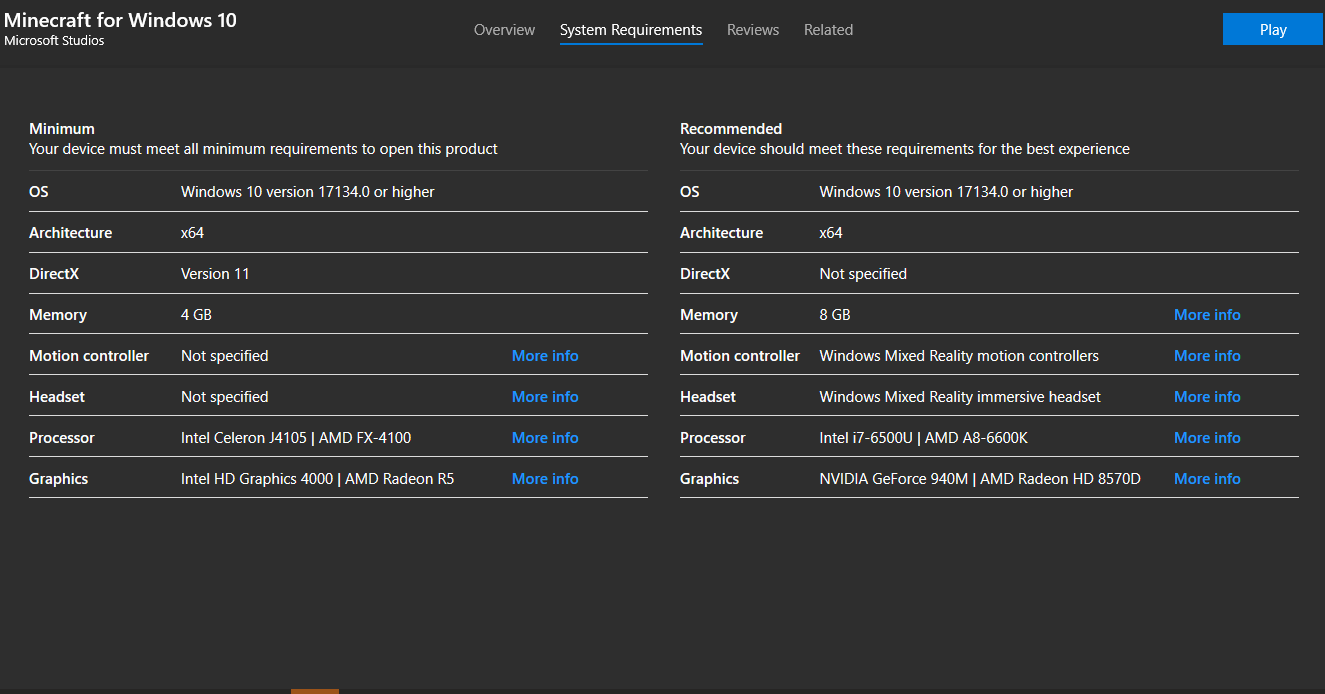Open More info for minimum Headset
This screenshot has width=1325, height=694.
(545, 397)
